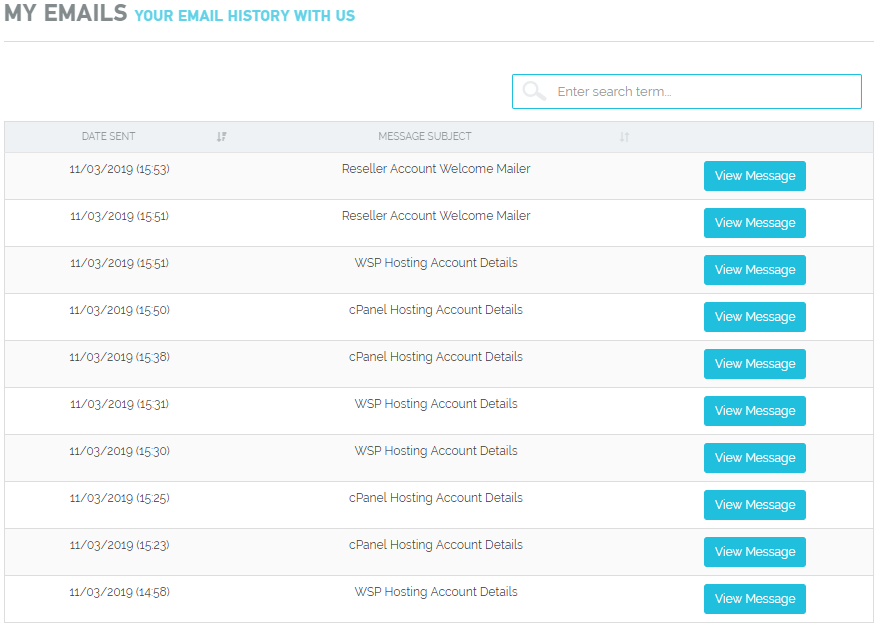This screenshot has width=877, height=625.
Task: Click cPanel Hosting Account Details at 15:50
Action: [436, 310]
